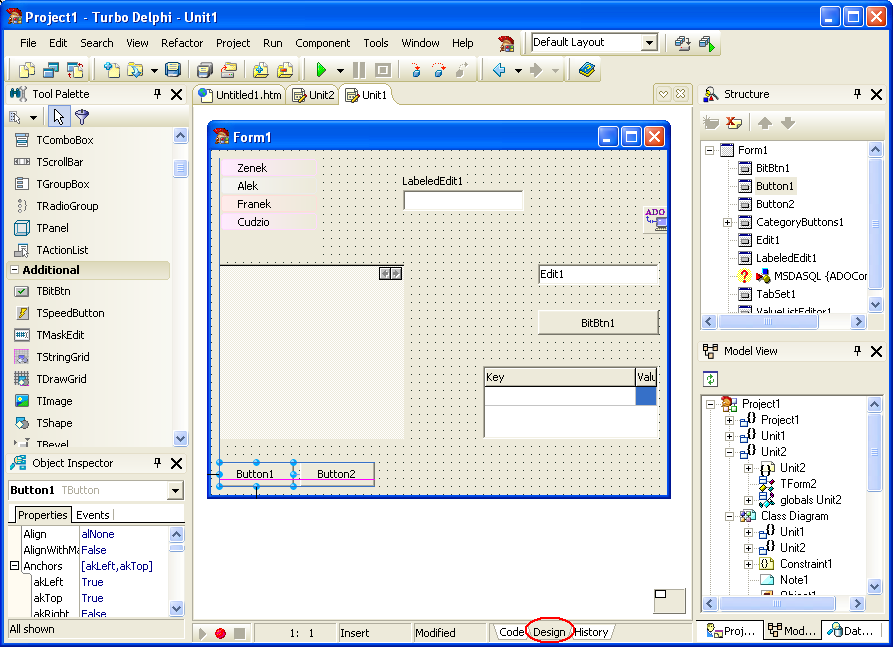Image resolution: width=893 pixels, height=647 pixels.
Task: Open the Tools menu
Action: (376, 43)
